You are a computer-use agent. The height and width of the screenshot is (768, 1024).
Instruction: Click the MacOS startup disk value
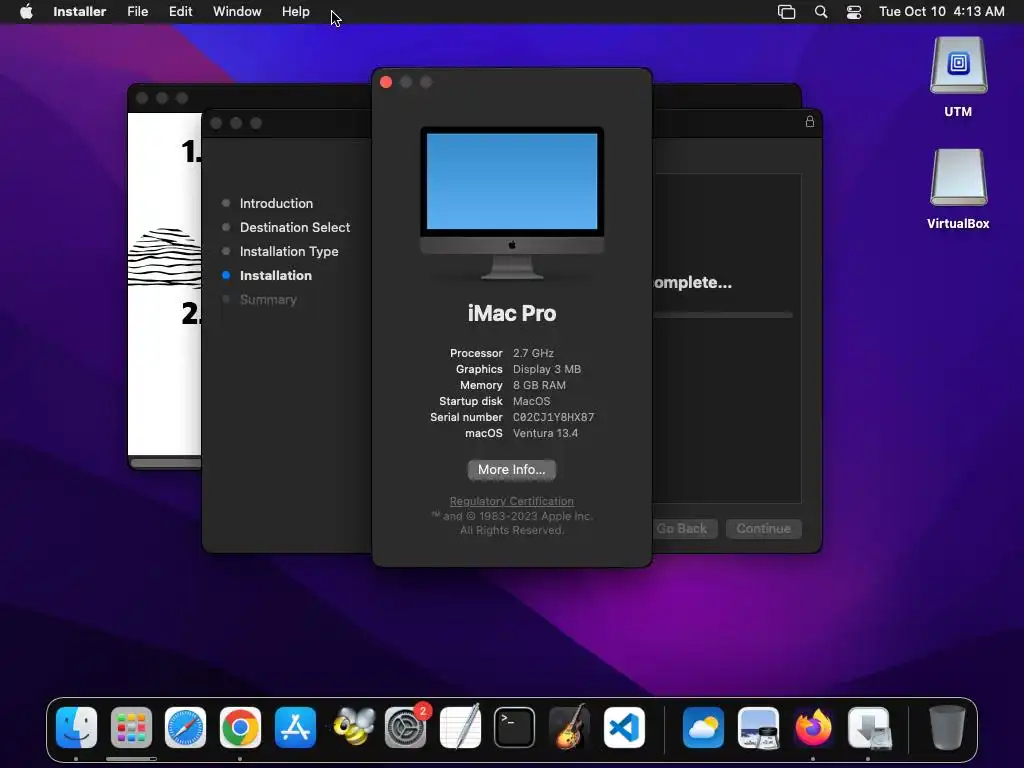[532, 401]
